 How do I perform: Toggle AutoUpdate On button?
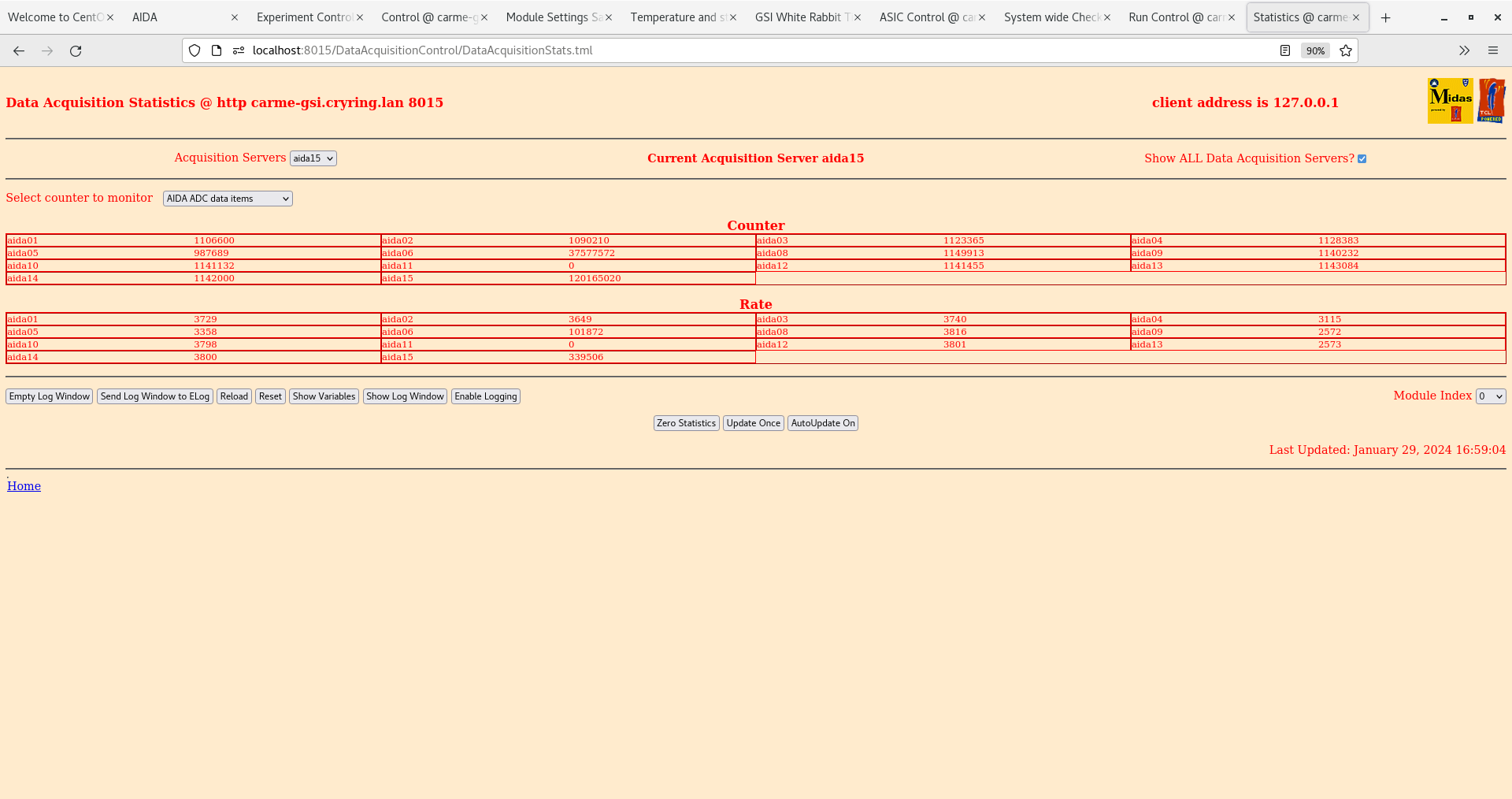[822, 423]
